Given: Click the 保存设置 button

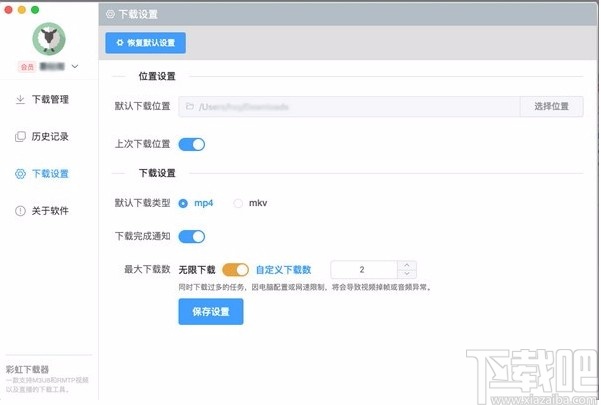Looking at the screenshot, I should click(x=211, y=312).
